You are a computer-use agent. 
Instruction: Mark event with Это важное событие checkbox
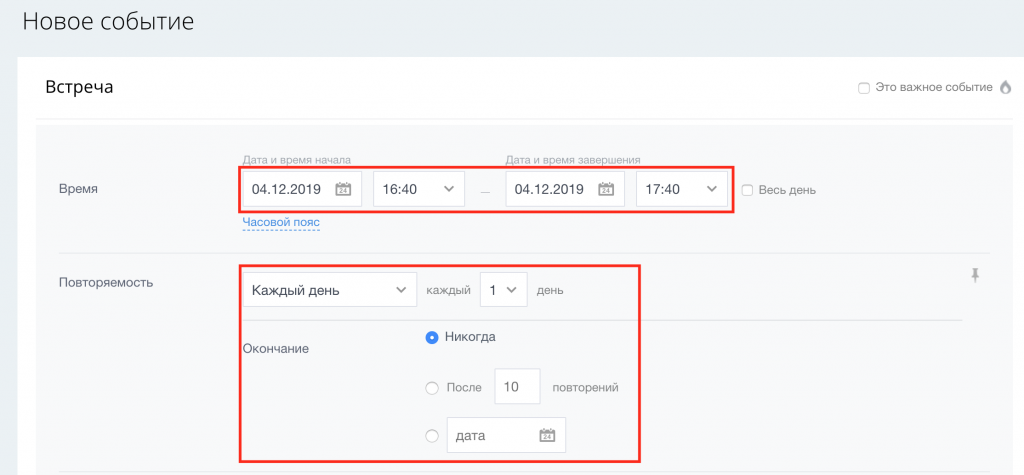click(x=864, y=88)
